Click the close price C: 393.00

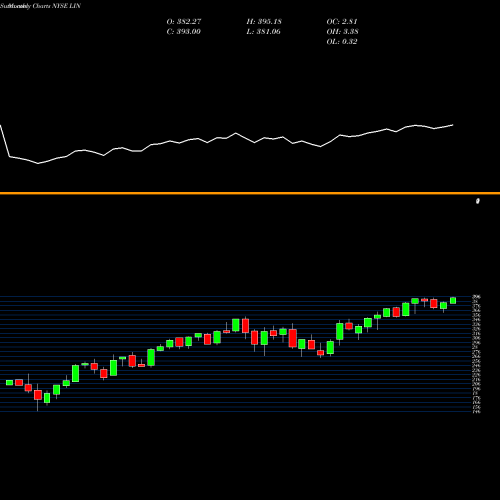pyautogui.click(x=184, y=32)
